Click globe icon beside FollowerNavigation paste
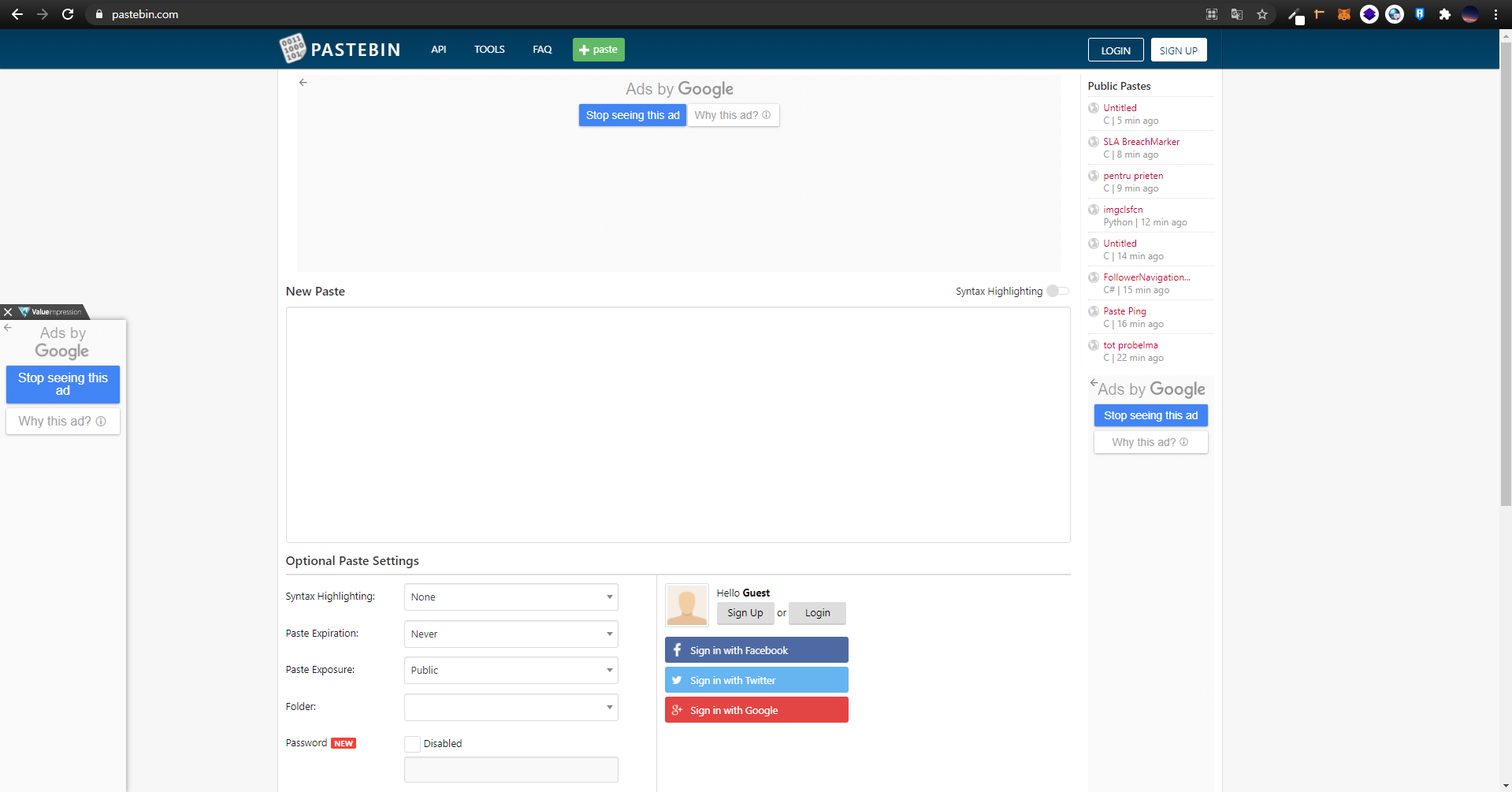The image size is (1512, 792). 1094,277
